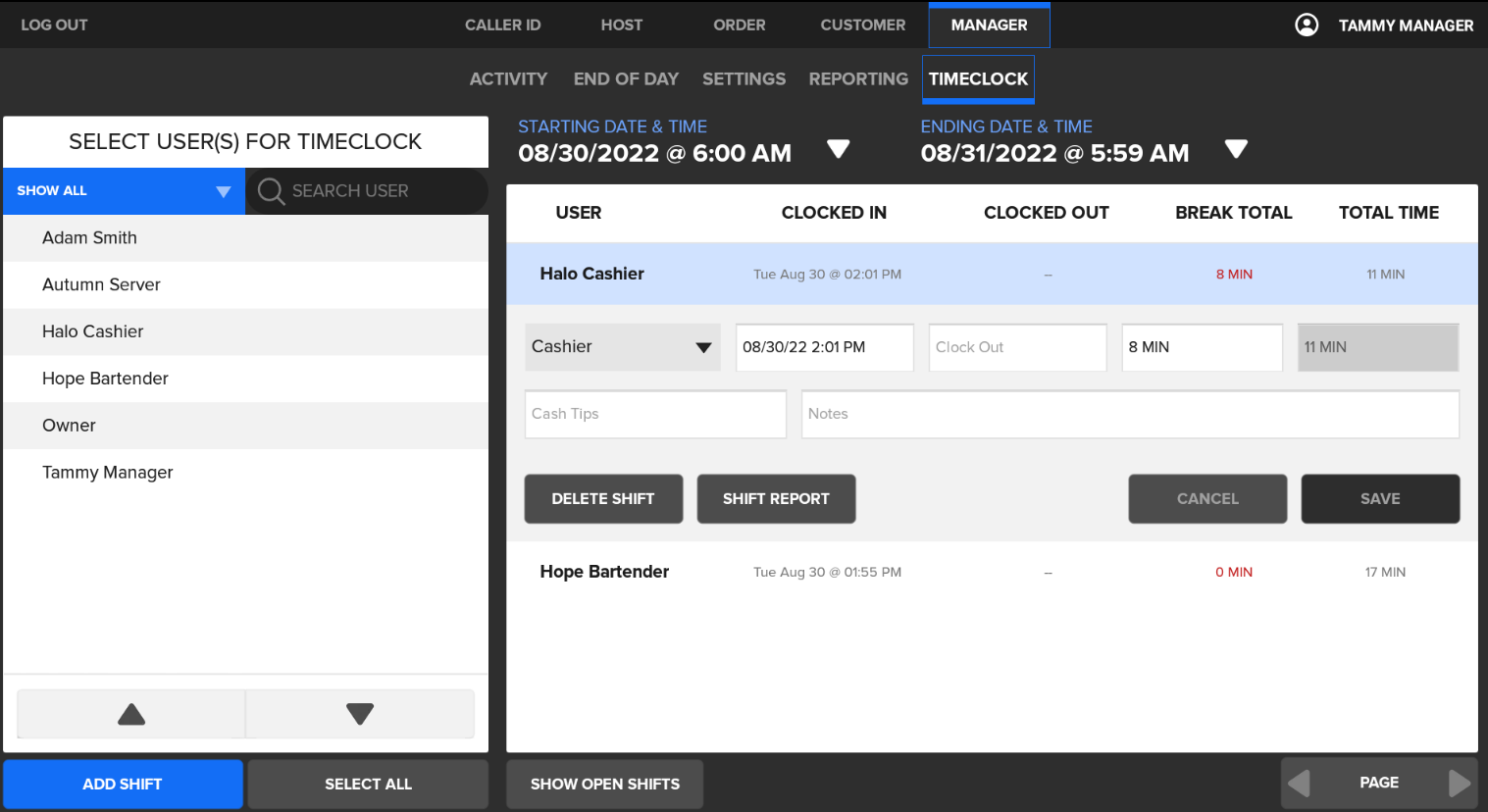Image resolution: width=1488 pixels, height=812 pixels.
Task: Click the next page arrow
Action: pos(1459,783)
